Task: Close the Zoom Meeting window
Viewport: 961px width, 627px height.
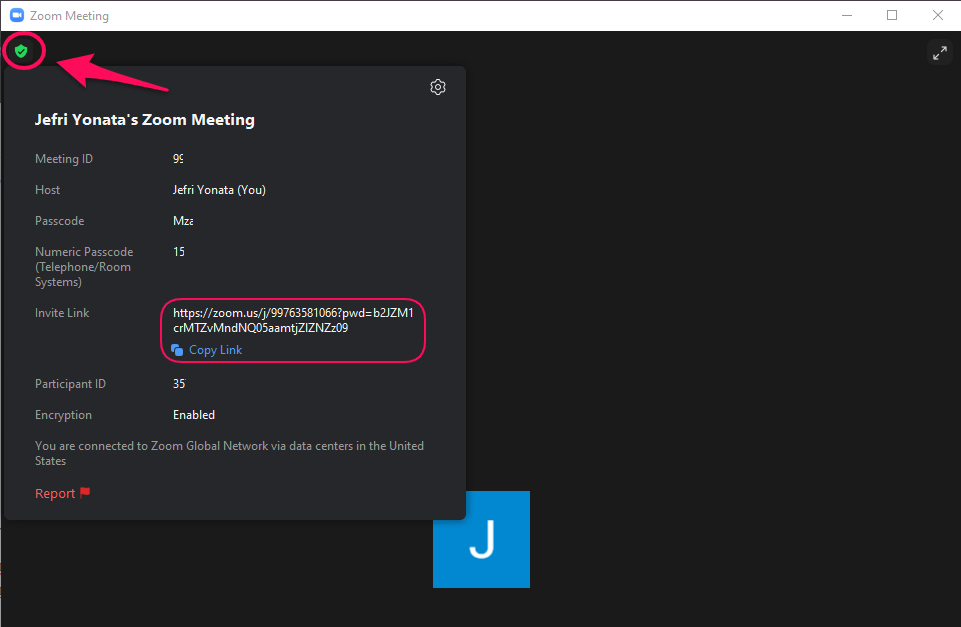Action: point(938,15)
